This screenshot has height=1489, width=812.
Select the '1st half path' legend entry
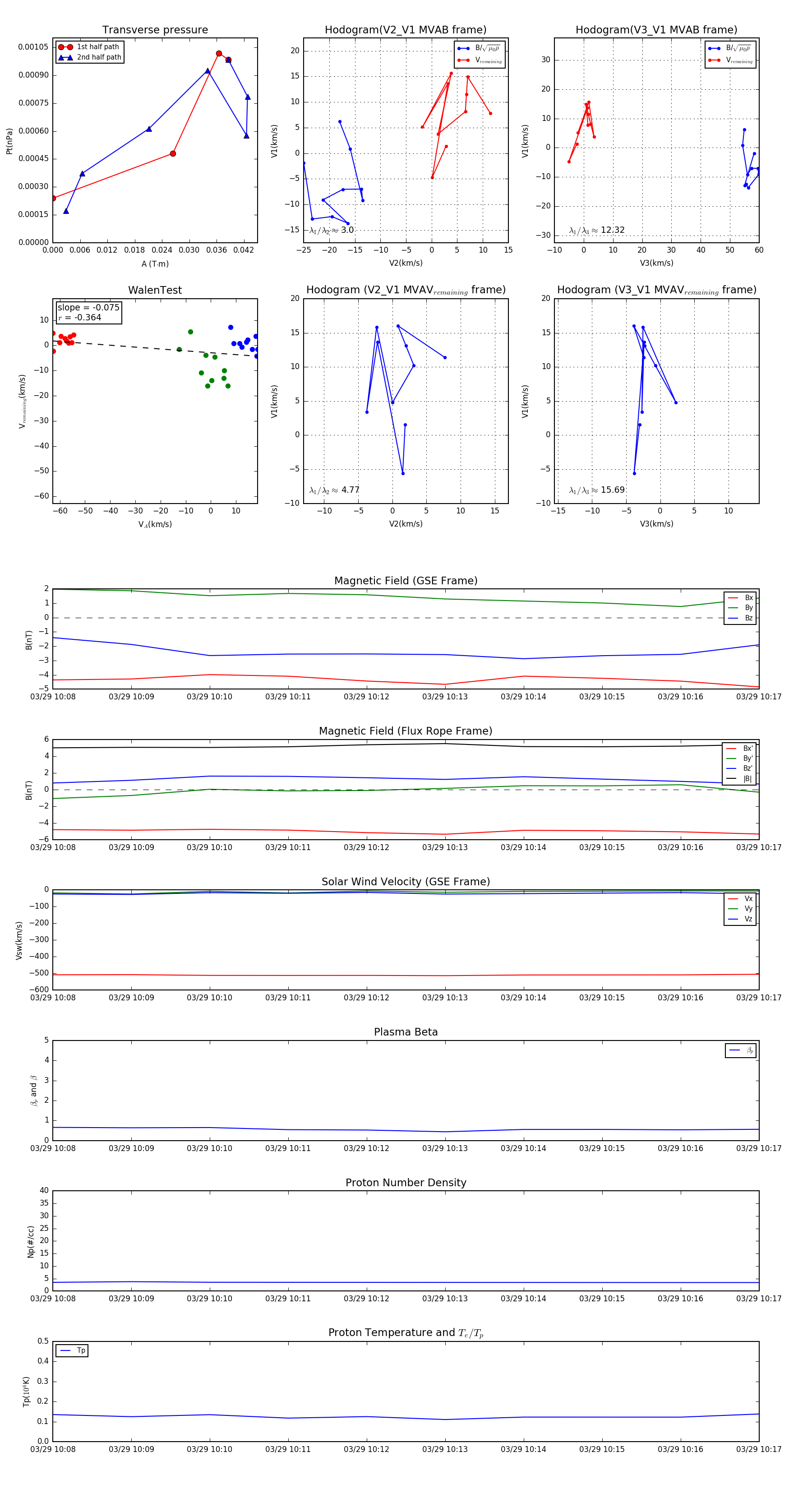[89, 47]
